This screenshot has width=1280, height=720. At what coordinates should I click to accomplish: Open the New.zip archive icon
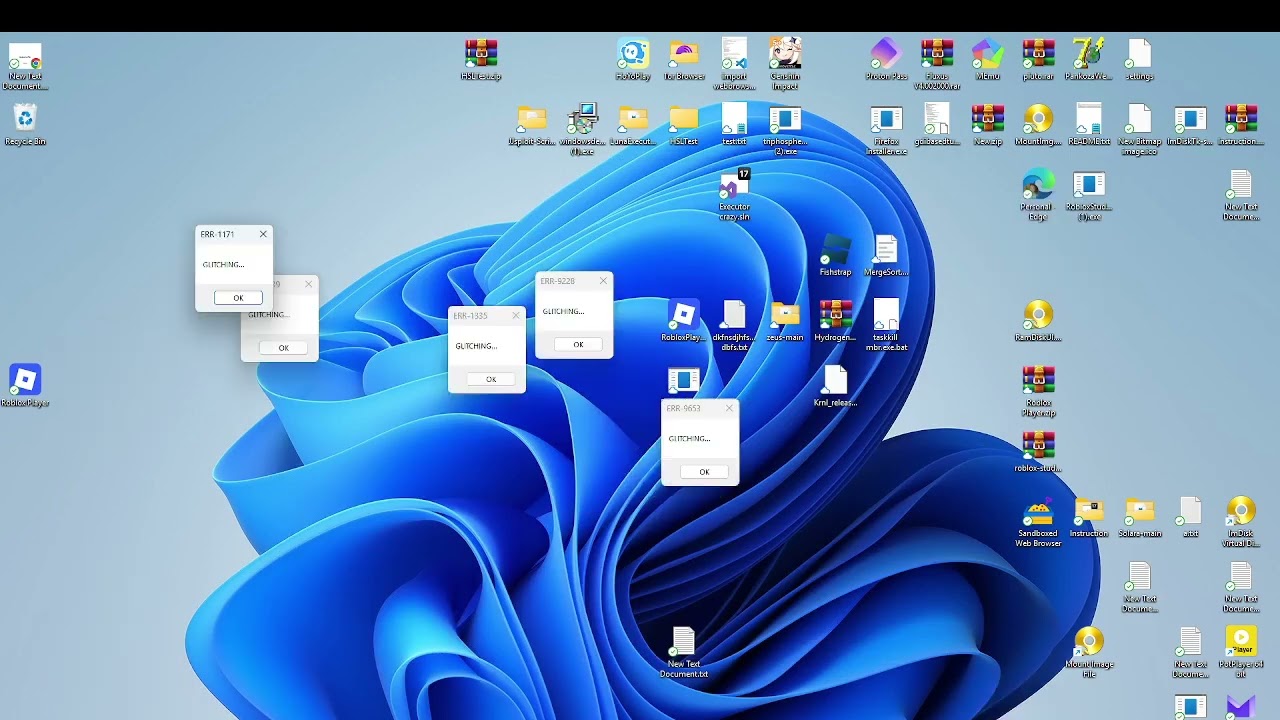coord(987,125)
